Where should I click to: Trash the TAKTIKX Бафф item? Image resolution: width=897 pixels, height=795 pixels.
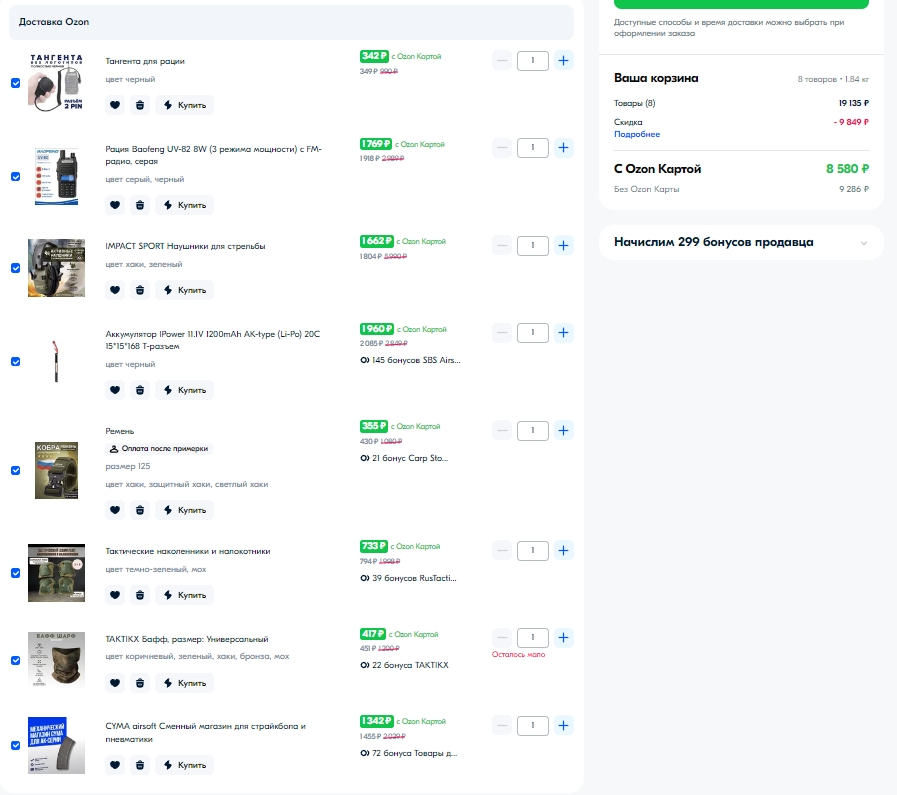[x=140, y=683]
